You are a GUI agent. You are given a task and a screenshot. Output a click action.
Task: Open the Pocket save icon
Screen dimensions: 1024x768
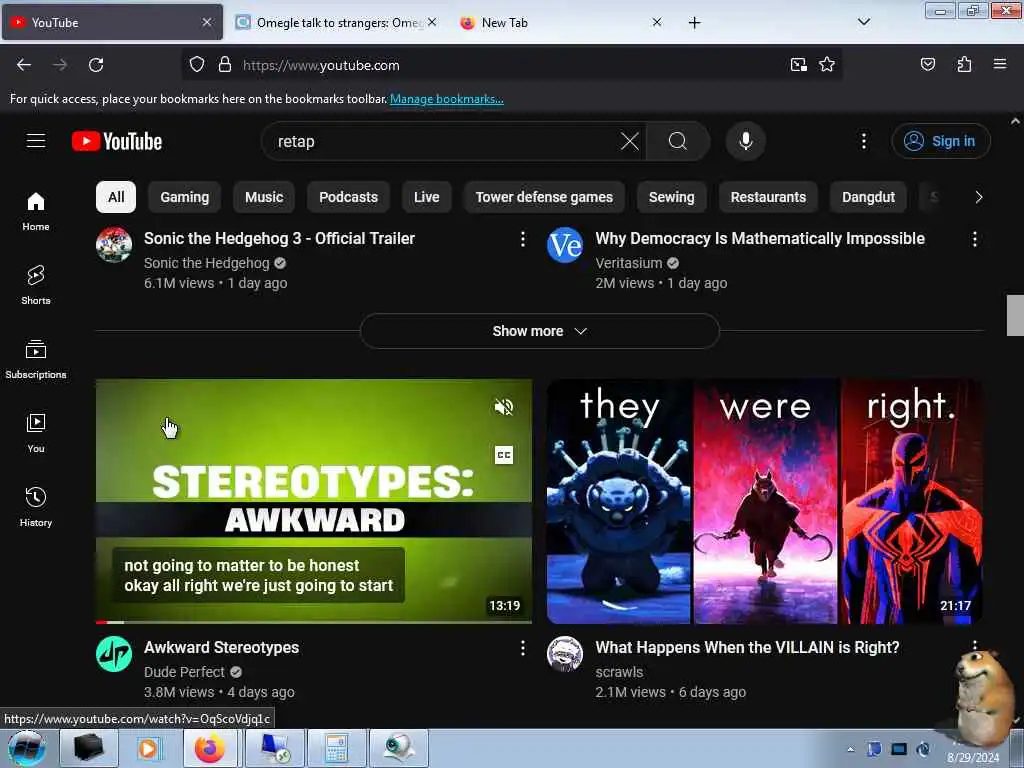tap(927, 64)
